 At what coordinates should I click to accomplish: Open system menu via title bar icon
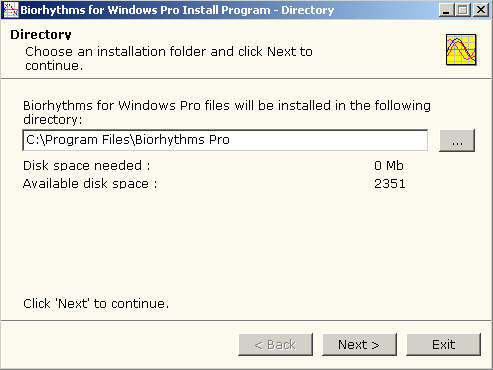pyautogui.click(x=10, y=10)
